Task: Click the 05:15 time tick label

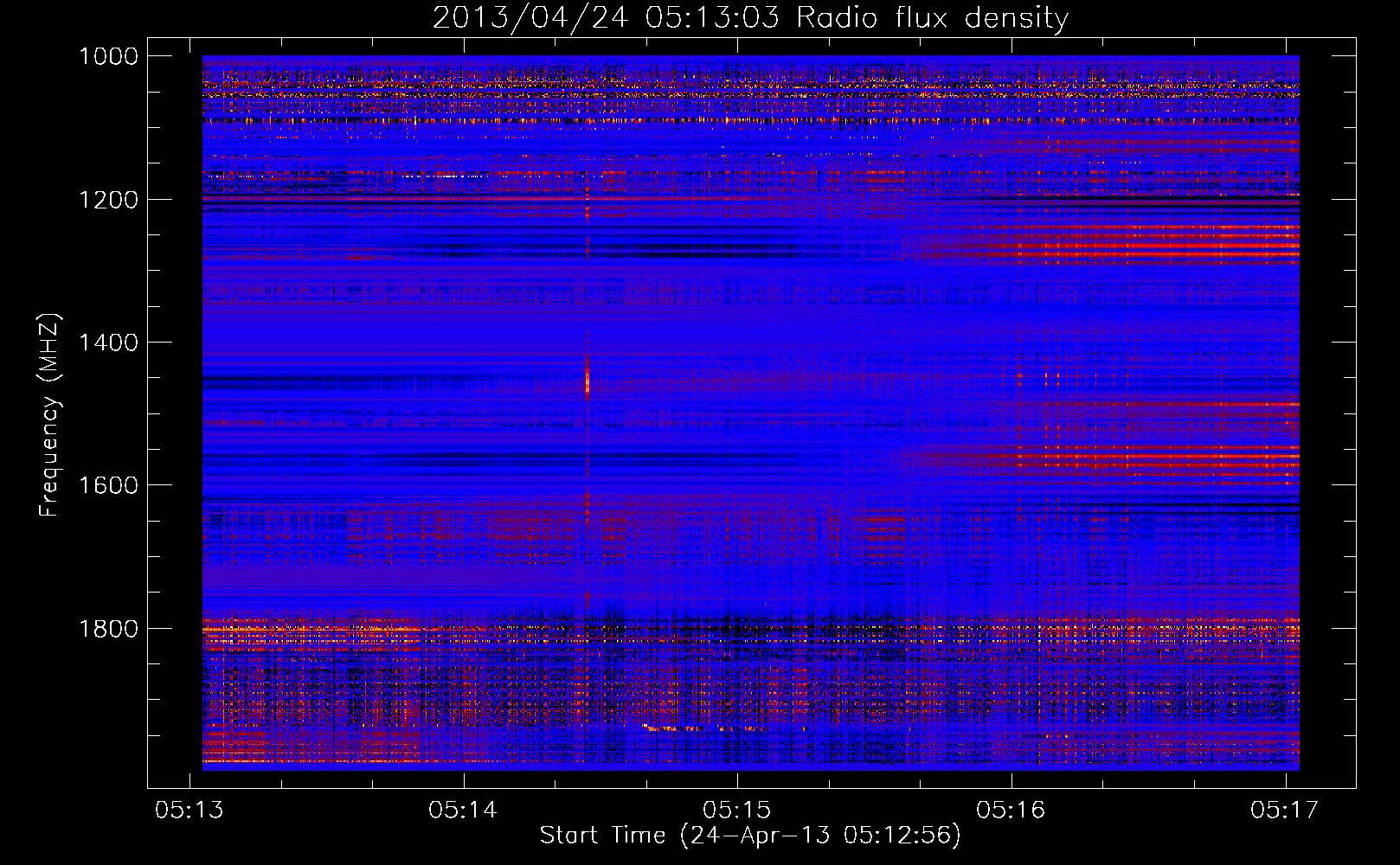Action: pos(737,810)
